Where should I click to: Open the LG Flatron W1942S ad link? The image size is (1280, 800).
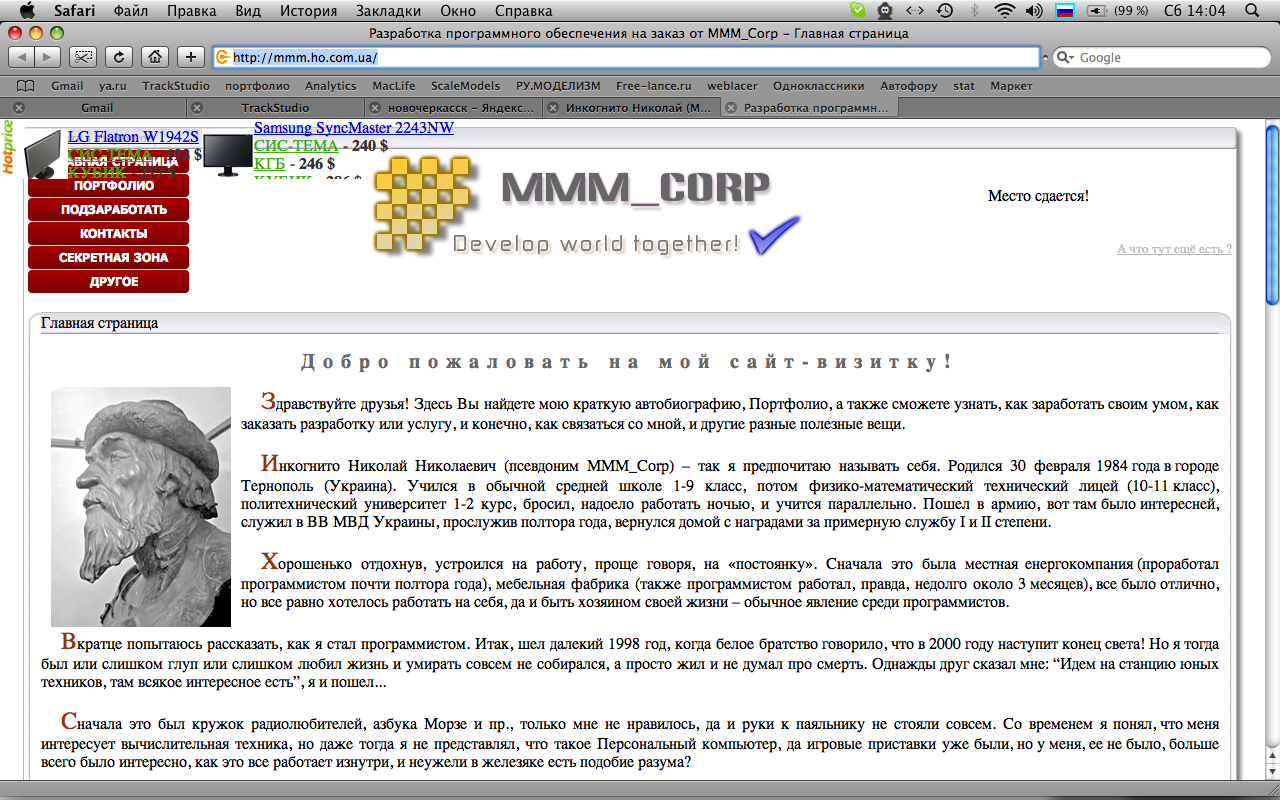[133, 137]
